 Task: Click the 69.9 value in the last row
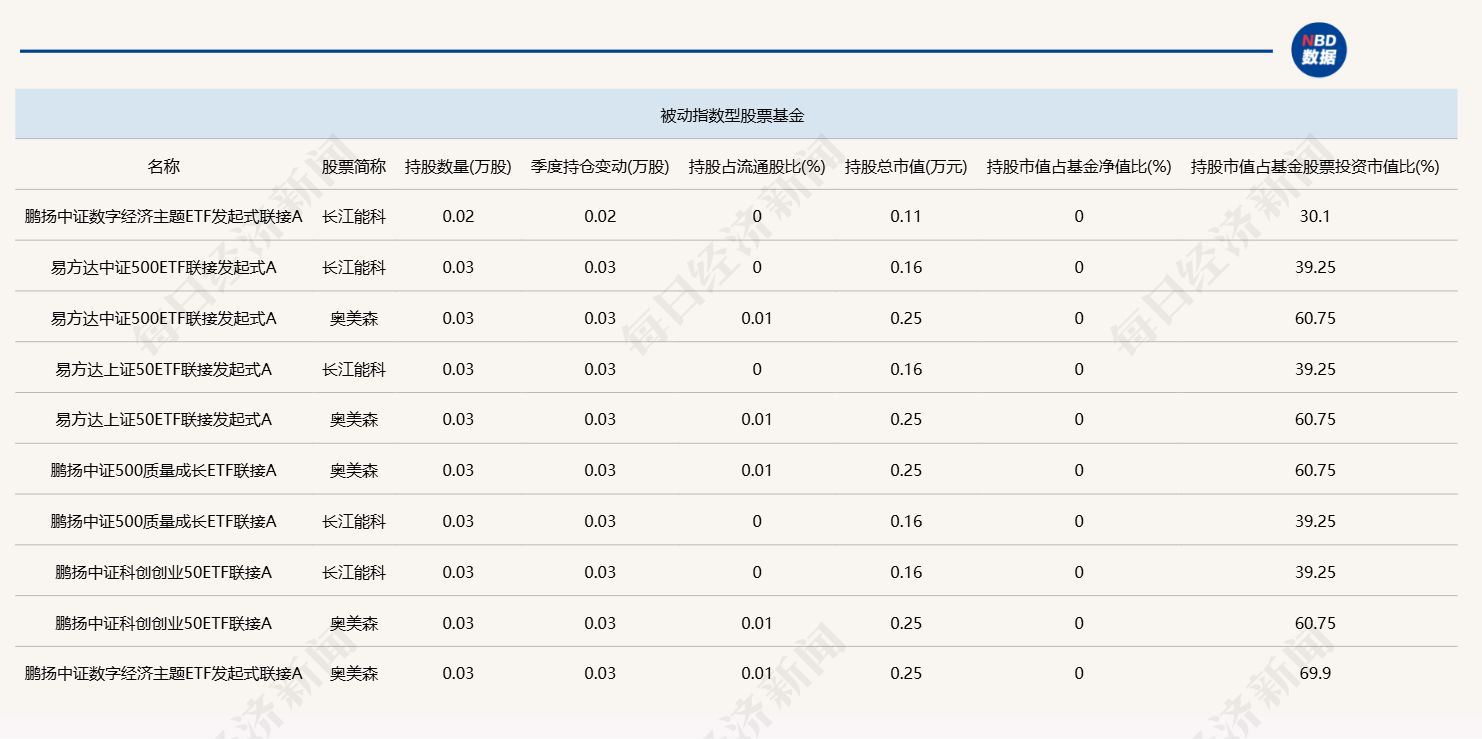coord(1315,674)
